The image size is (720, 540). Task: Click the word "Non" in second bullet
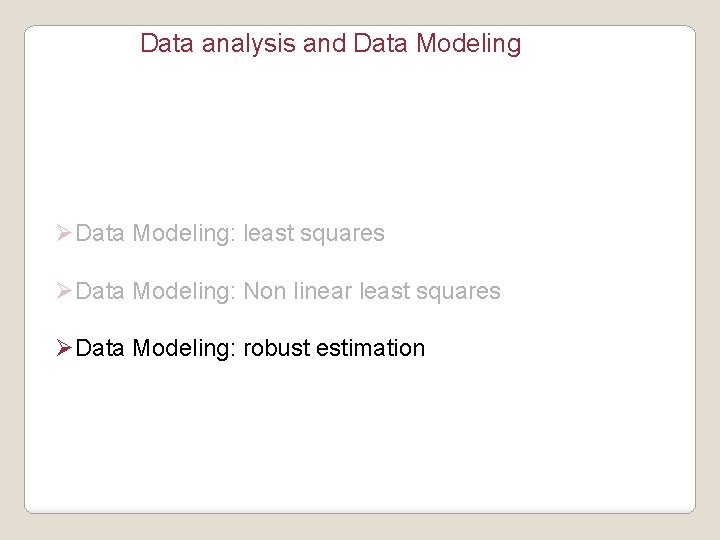point(265,291)
